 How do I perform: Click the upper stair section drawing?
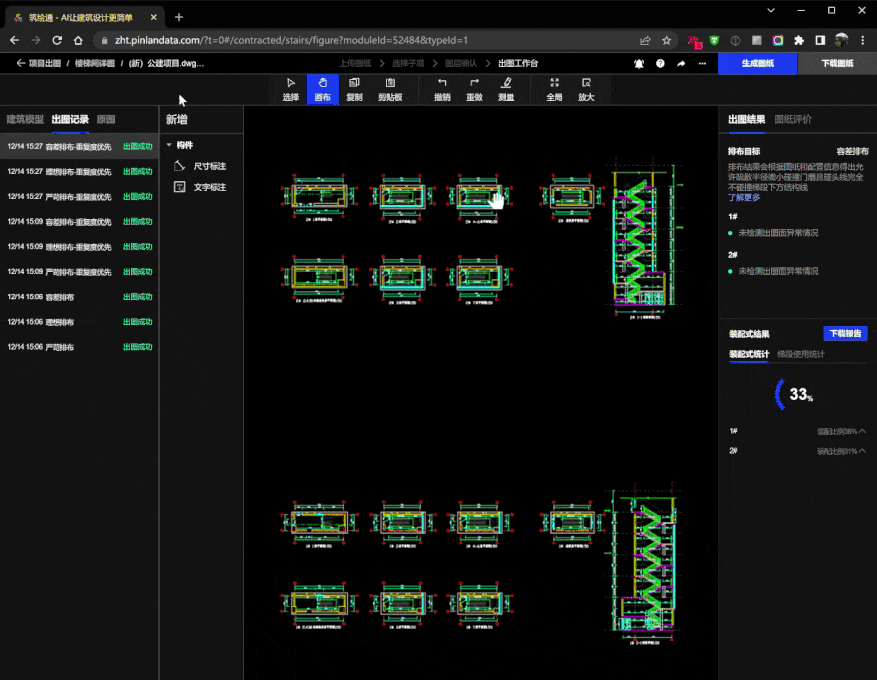pos(646,238)
